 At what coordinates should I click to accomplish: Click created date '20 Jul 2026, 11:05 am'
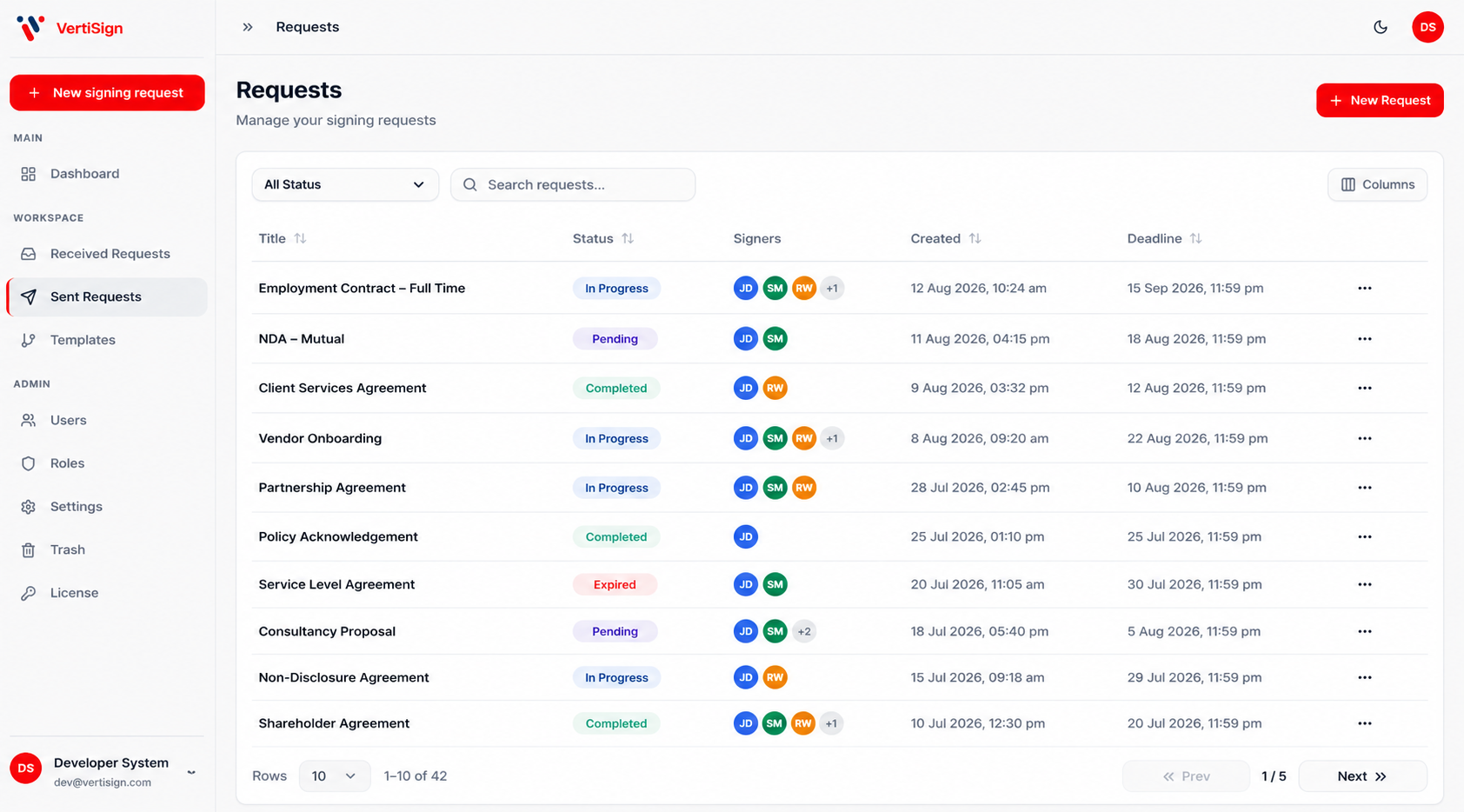coord(977,584)
